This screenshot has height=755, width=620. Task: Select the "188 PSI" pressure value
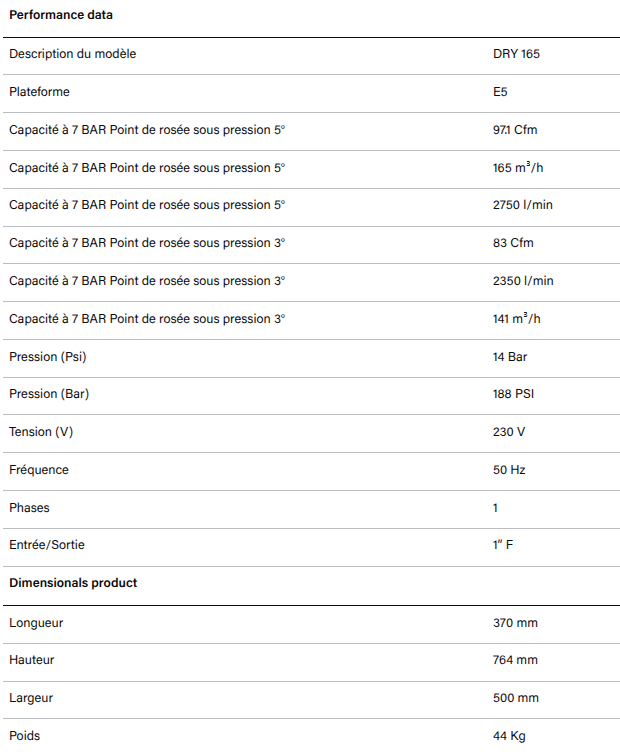coord(513,394)
